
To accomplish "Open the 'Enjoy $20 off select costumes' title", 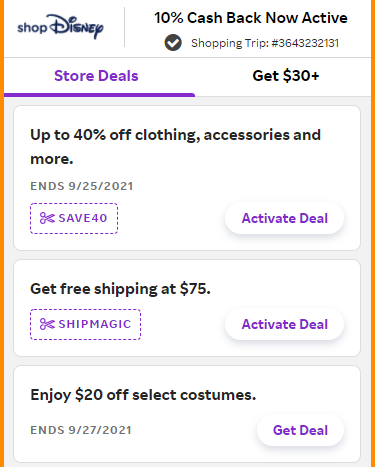I will [x=143, y=395].
